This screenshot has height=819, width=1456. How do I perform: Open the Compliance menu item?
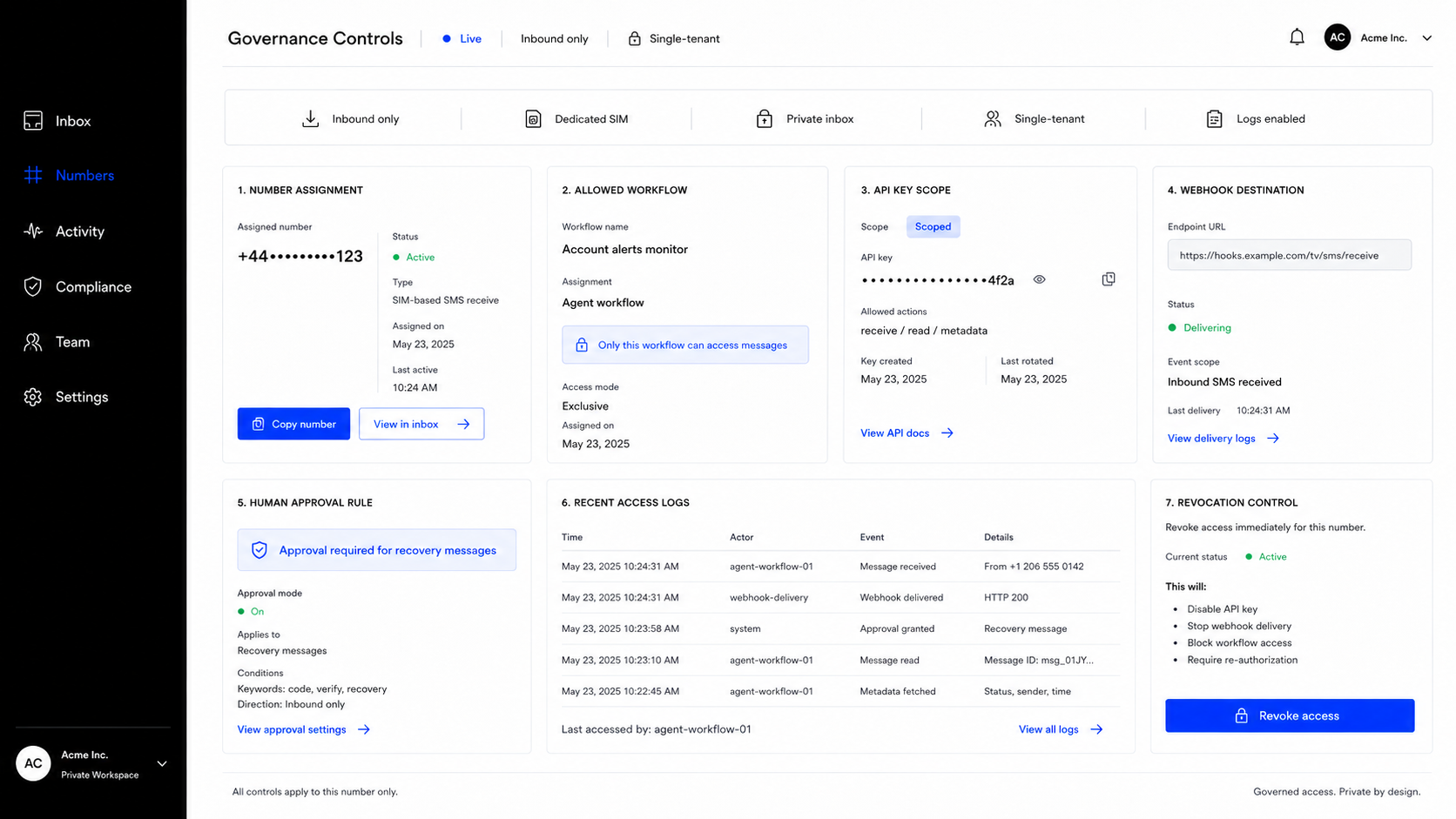coord(93,287)
